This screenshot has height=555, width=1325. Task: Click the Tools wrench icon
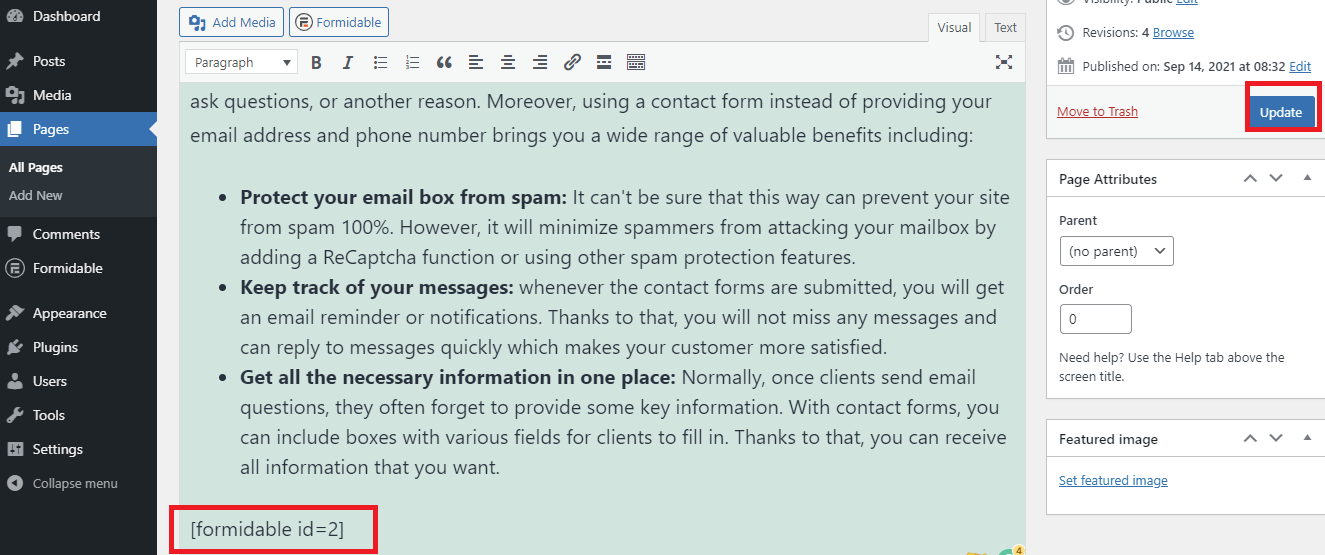(x=15, y=415)
